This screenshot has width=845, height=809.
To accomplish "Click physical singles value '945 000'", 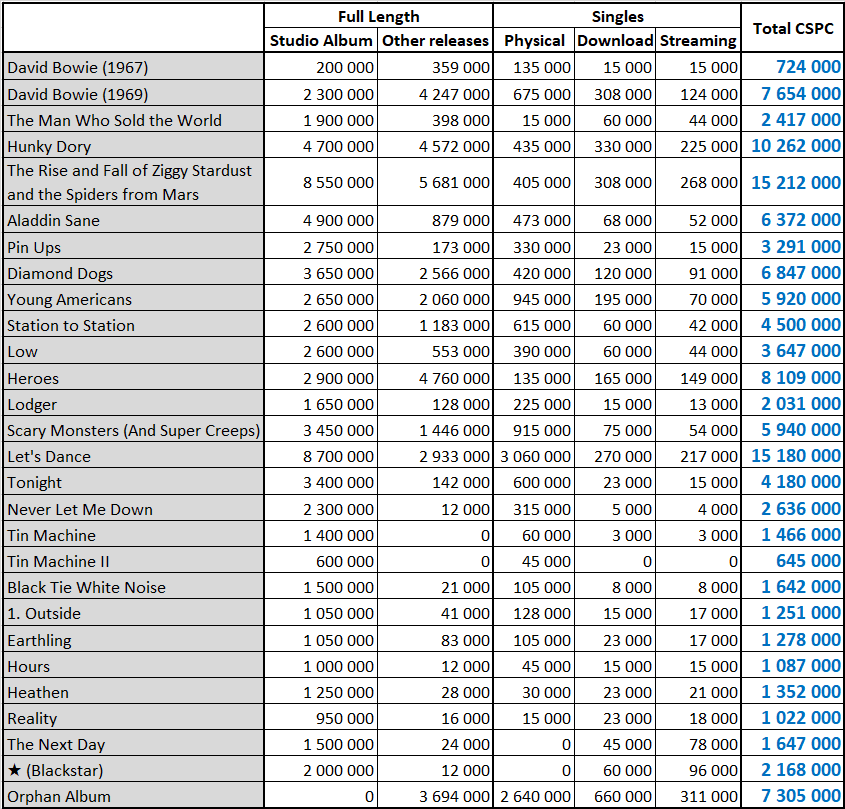I will 542,300.
